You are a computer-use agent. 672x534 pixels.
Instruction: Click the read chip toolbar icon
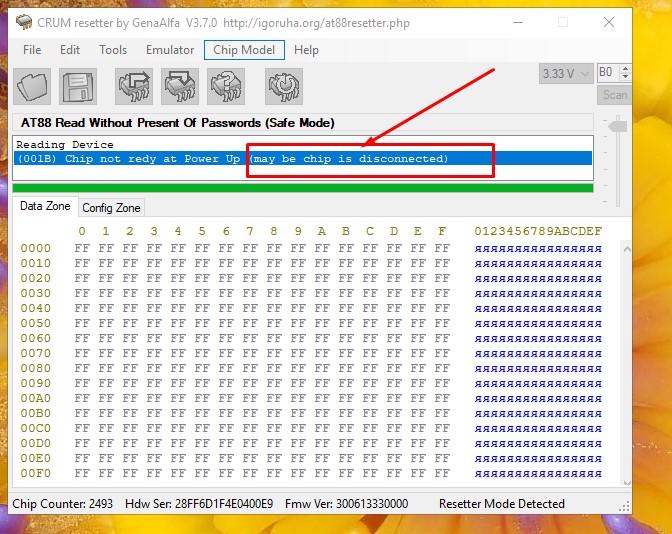pyautogui.click(x=134, y=87)
